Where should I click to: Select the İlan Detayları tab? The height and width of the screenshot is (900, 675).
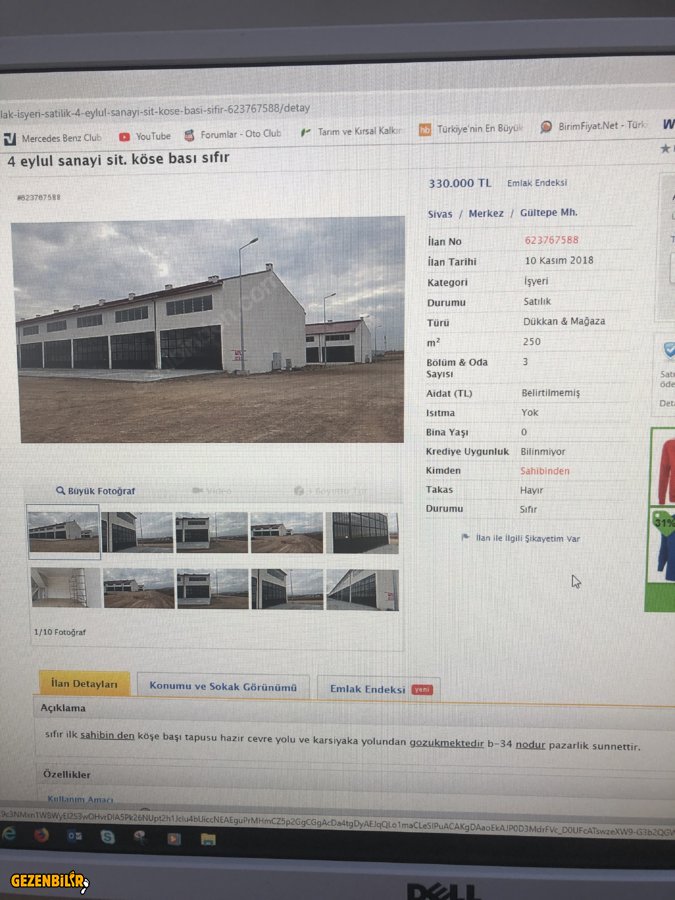[x=84, y=684]
